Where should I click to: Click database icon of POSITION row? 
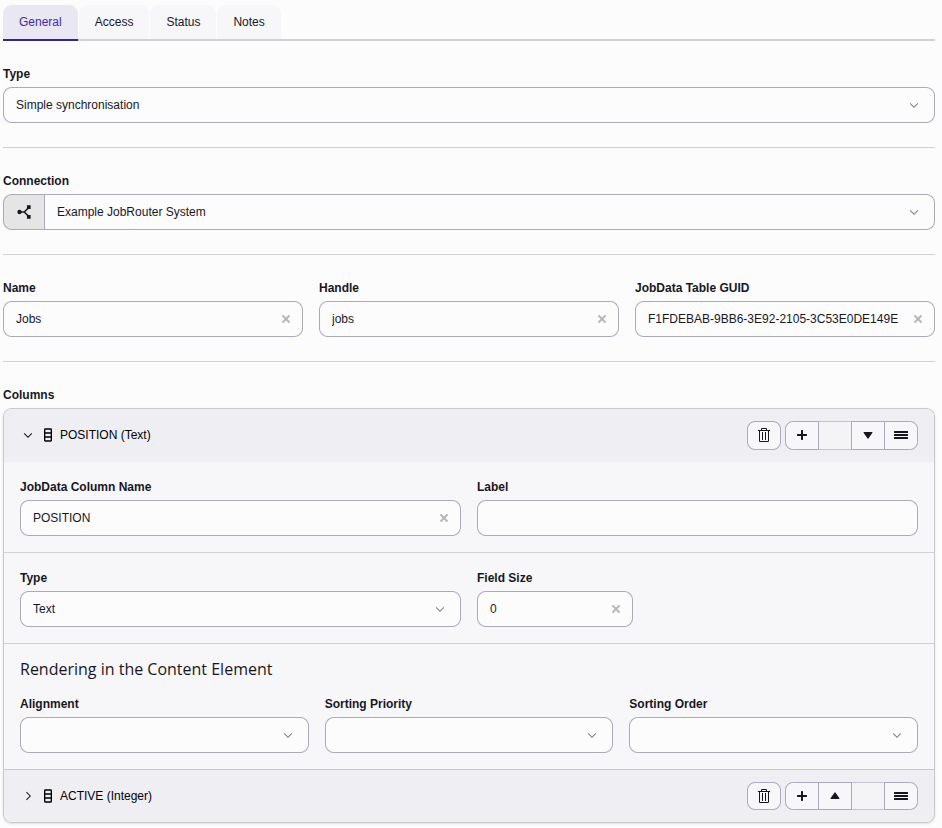(48, 435)
